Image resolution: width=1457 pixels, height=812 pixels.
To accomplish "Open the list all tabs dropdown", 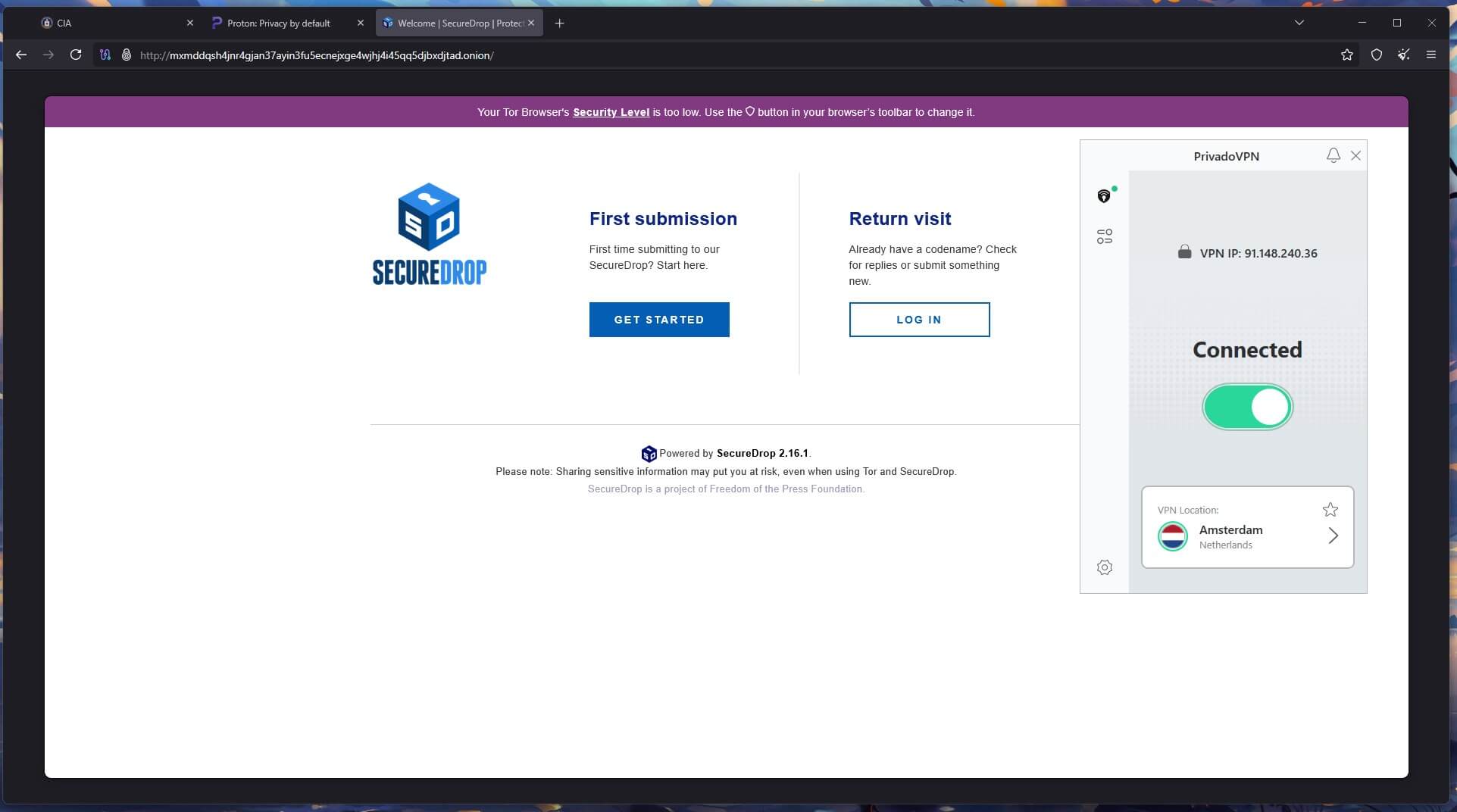I will click(1299, 23).
